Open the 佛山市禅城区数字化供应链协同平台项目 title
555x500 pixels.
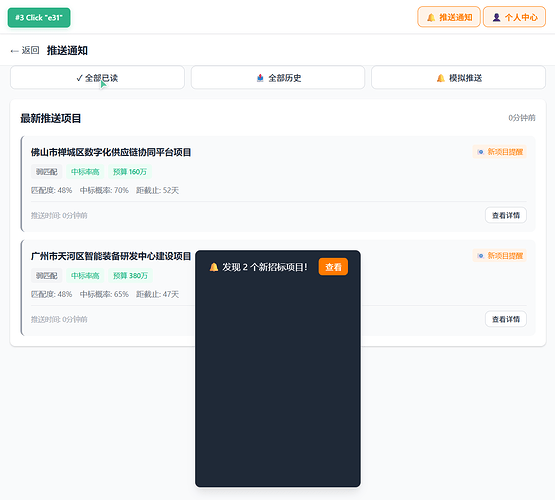[111, 152]
